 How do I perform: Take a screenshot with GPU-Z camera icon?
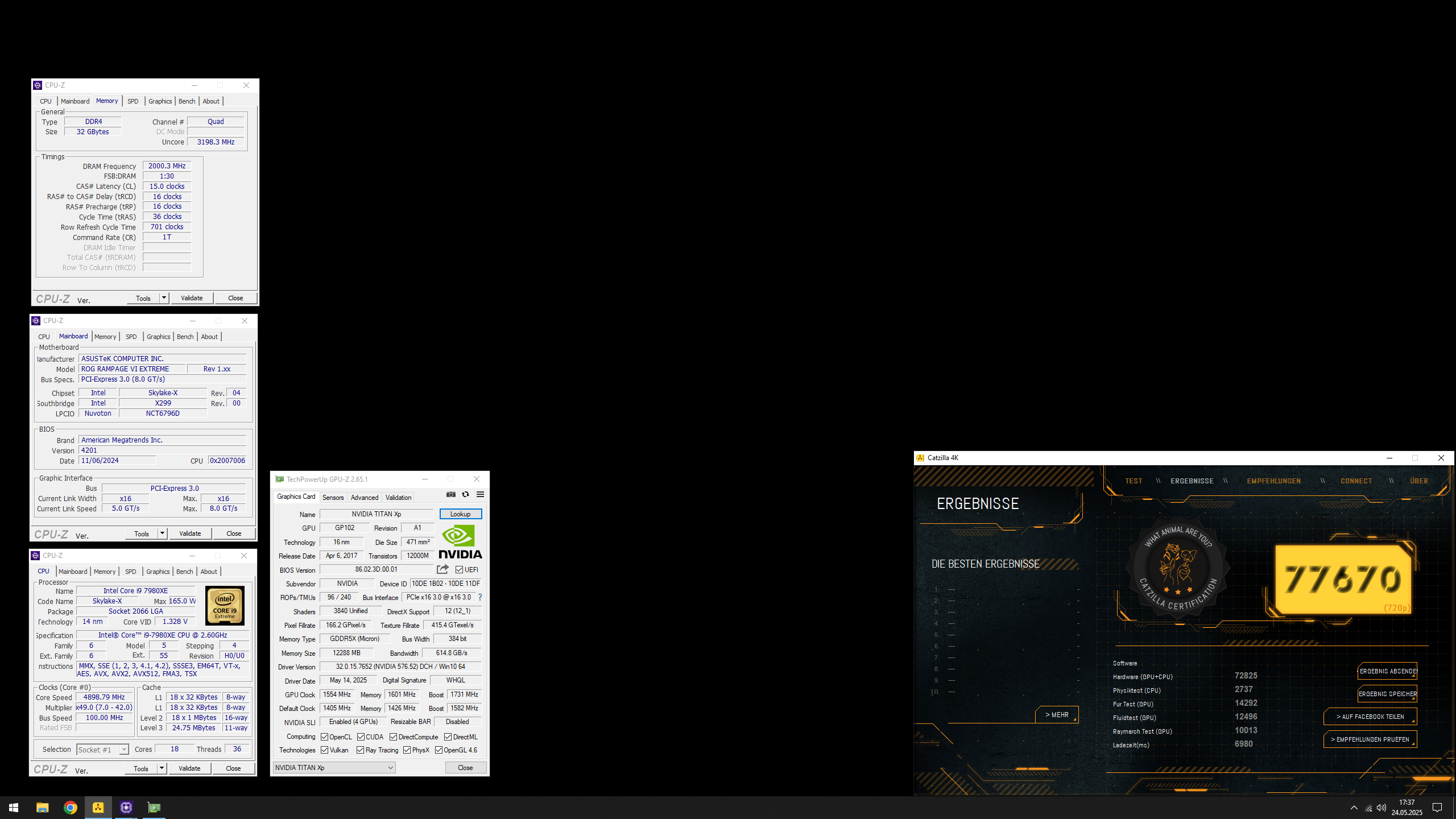pyautogui.click(x=451, y=494)
